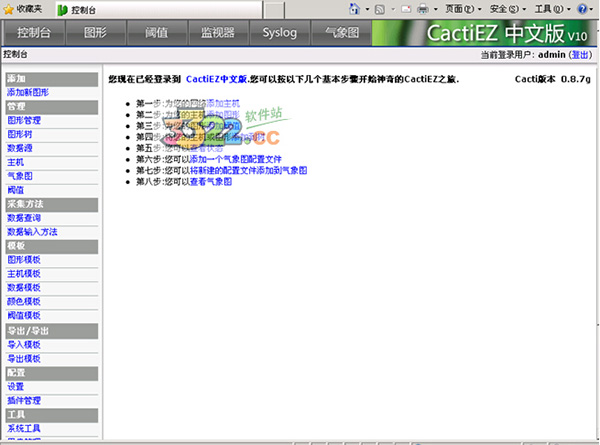Screen dimensions: 600x445
Task: Open 添加新图形 in the sidebar
Action: click(x=27, y=92)
